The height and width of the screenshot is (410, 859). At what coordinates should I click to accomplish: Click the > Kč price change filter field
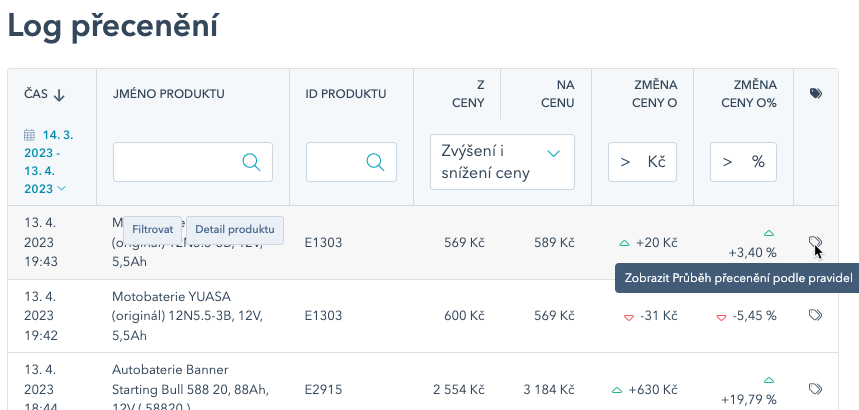(642, 162)
